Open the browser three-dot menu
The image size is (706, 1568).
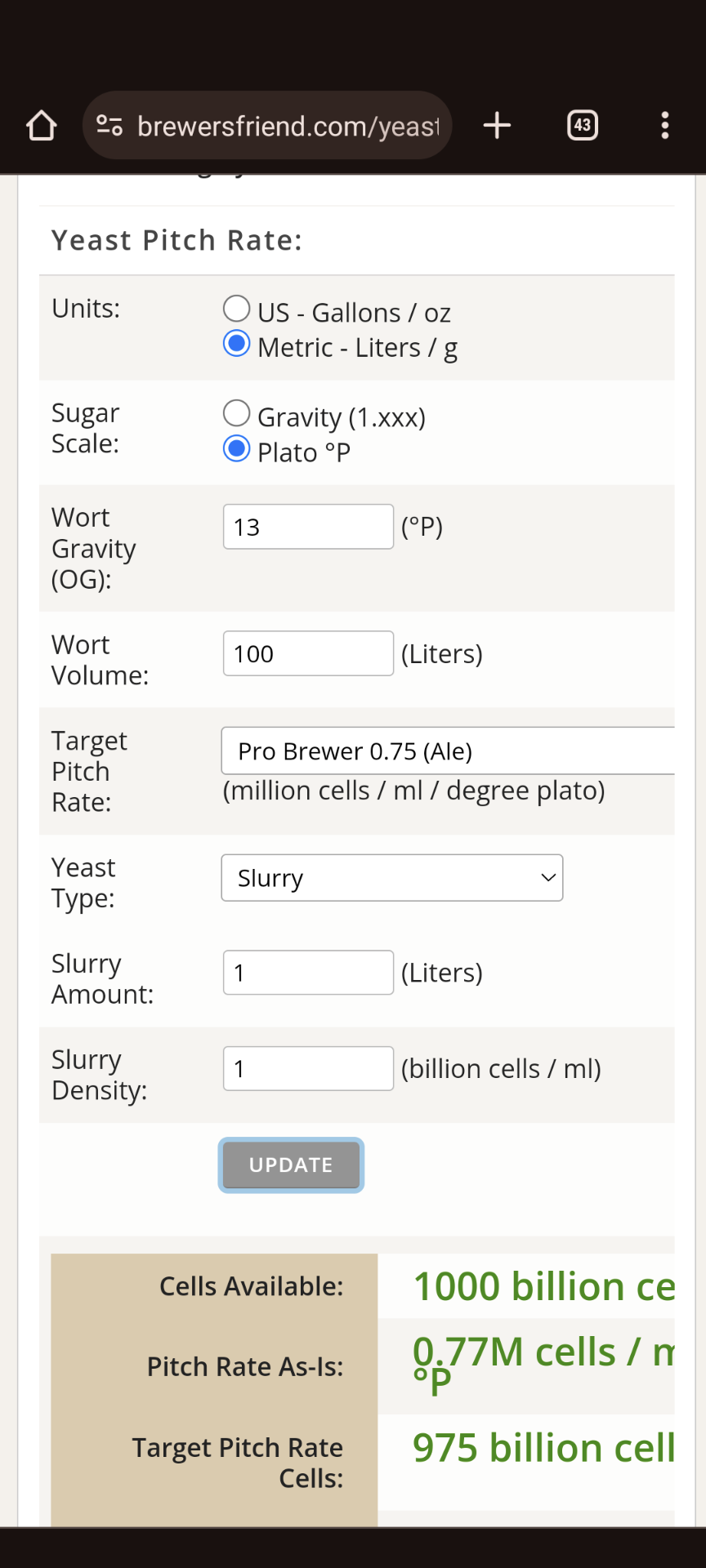[665, 126]
